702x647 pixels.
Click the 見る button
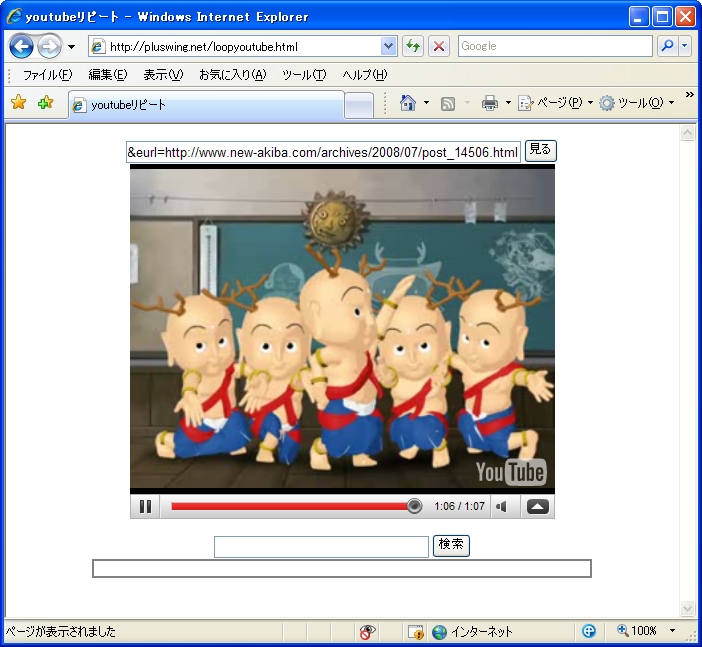click(x=540, y=150)
